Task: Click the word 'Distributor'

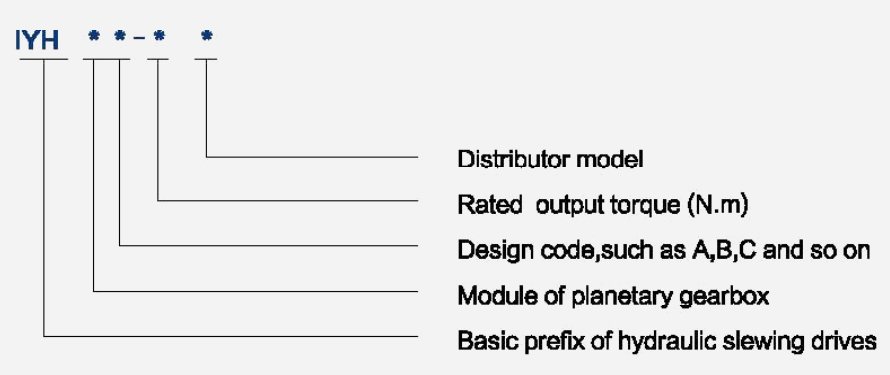Action: click(x=514, y=159)
